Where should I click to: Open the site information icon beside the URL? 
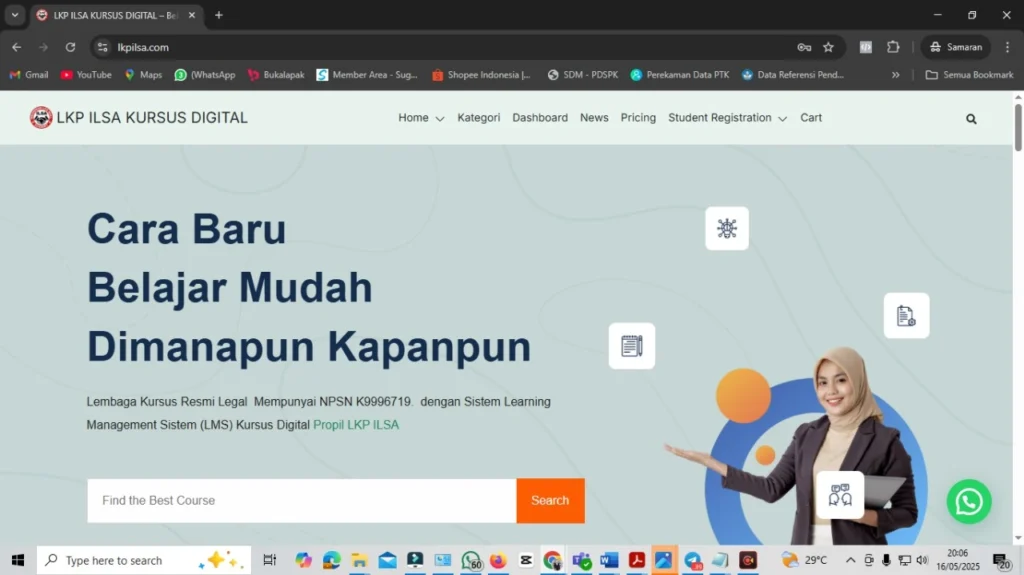coord(103,47)
